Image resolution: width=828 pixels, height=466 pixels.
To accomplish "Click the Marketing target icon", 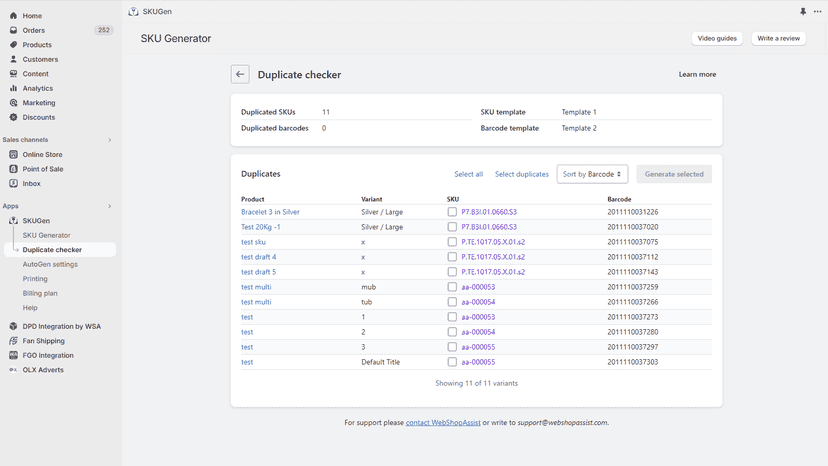I will (x=13, y=102).
